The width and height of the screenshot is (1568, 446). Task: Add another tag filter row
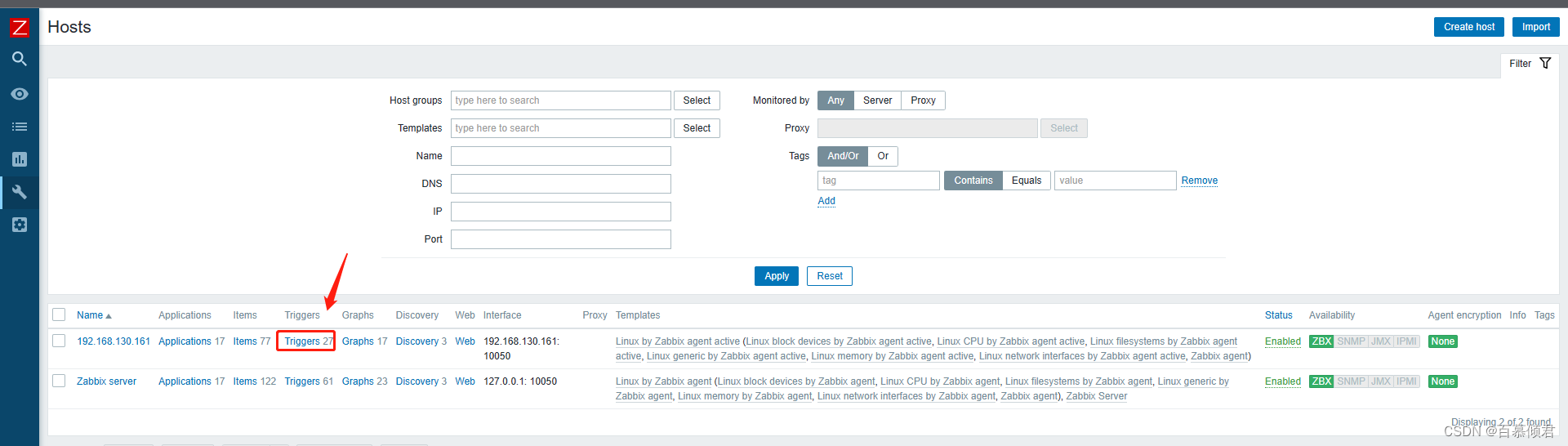(826, 201)
